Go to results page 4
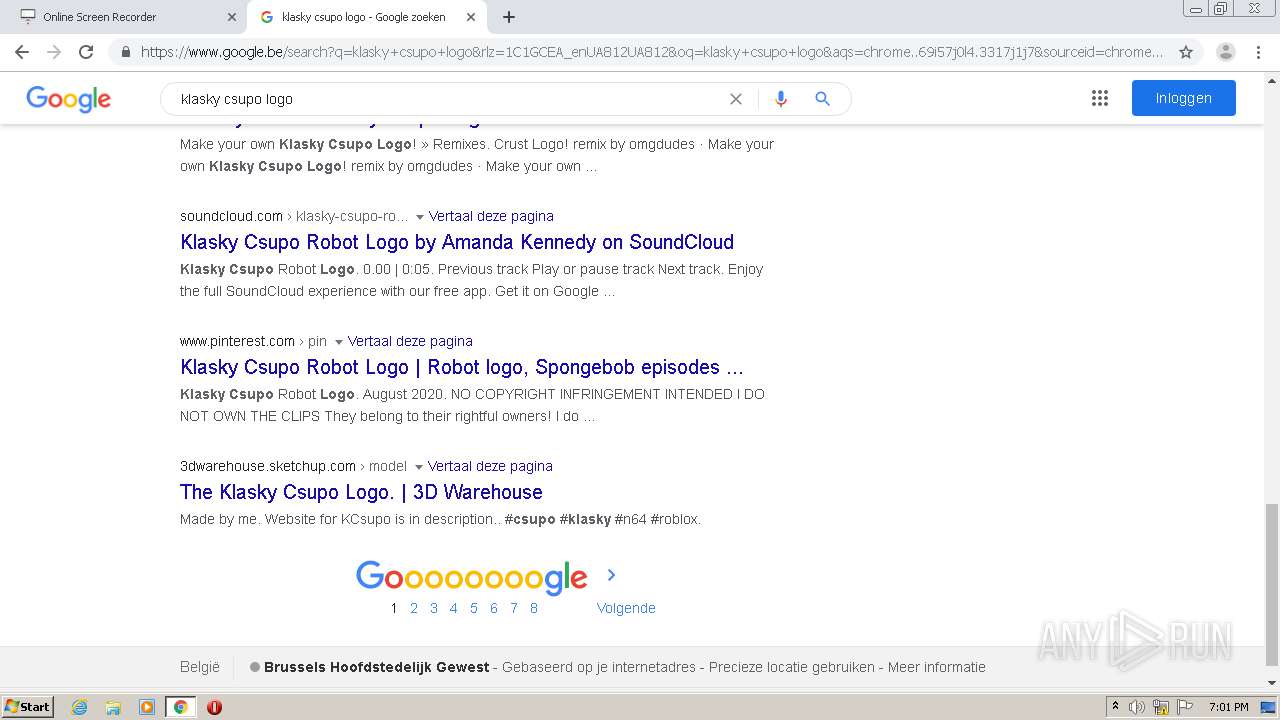This screenshot has width=1280, height=720. (x=454, y=608)
